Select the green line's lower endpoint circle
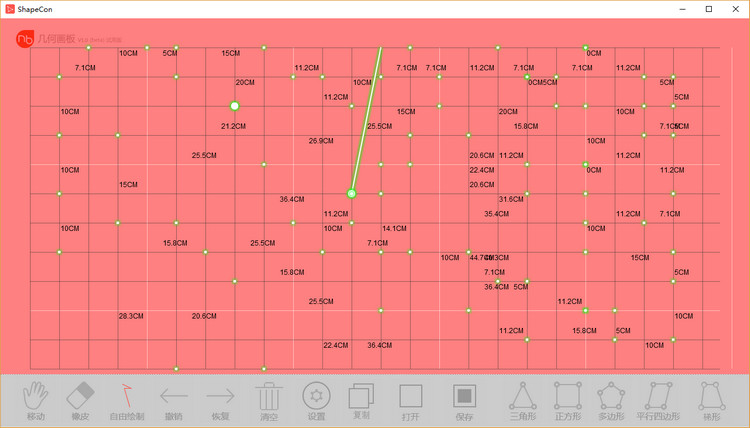 (x=352, y=194)
